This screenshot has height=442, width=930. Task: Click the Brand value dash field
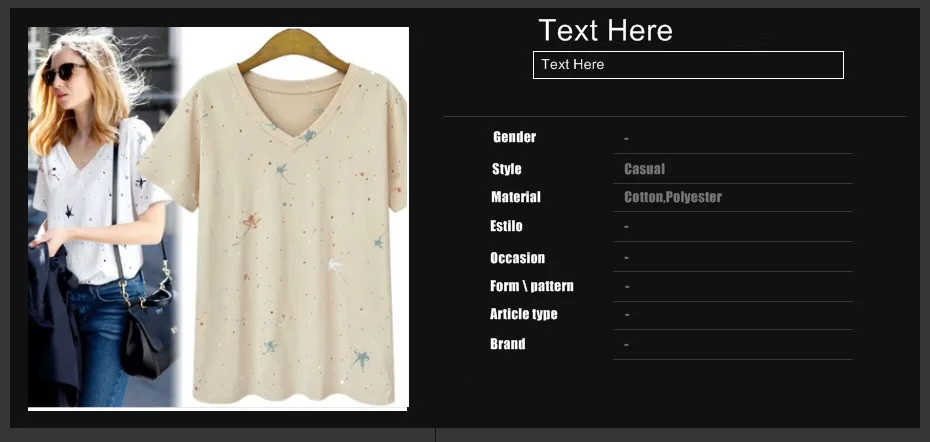732,345
